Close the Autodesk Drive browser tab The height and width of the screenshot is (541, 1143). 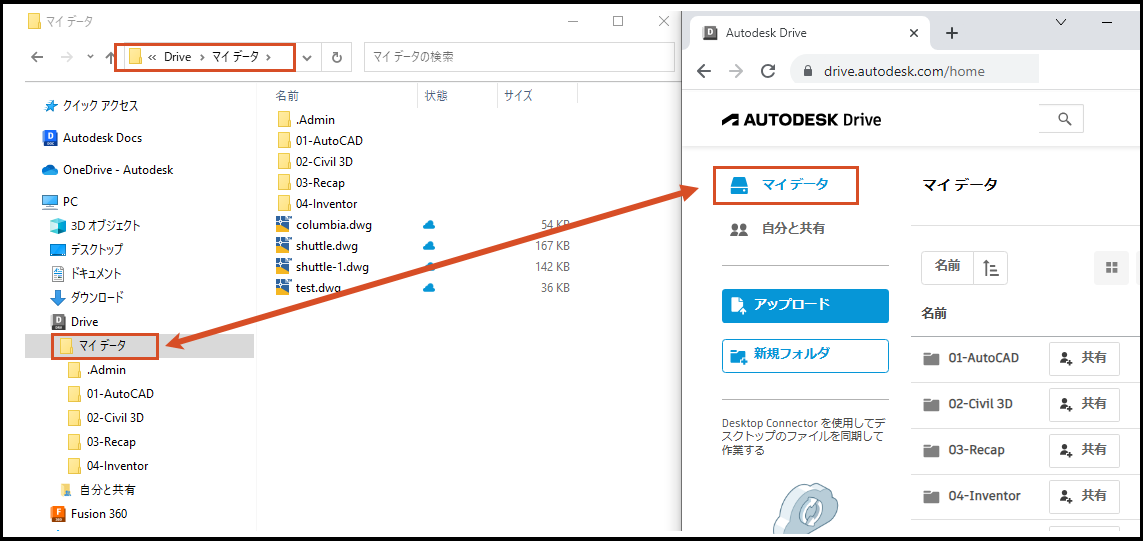pyautogui.click(x=913, y=33)
